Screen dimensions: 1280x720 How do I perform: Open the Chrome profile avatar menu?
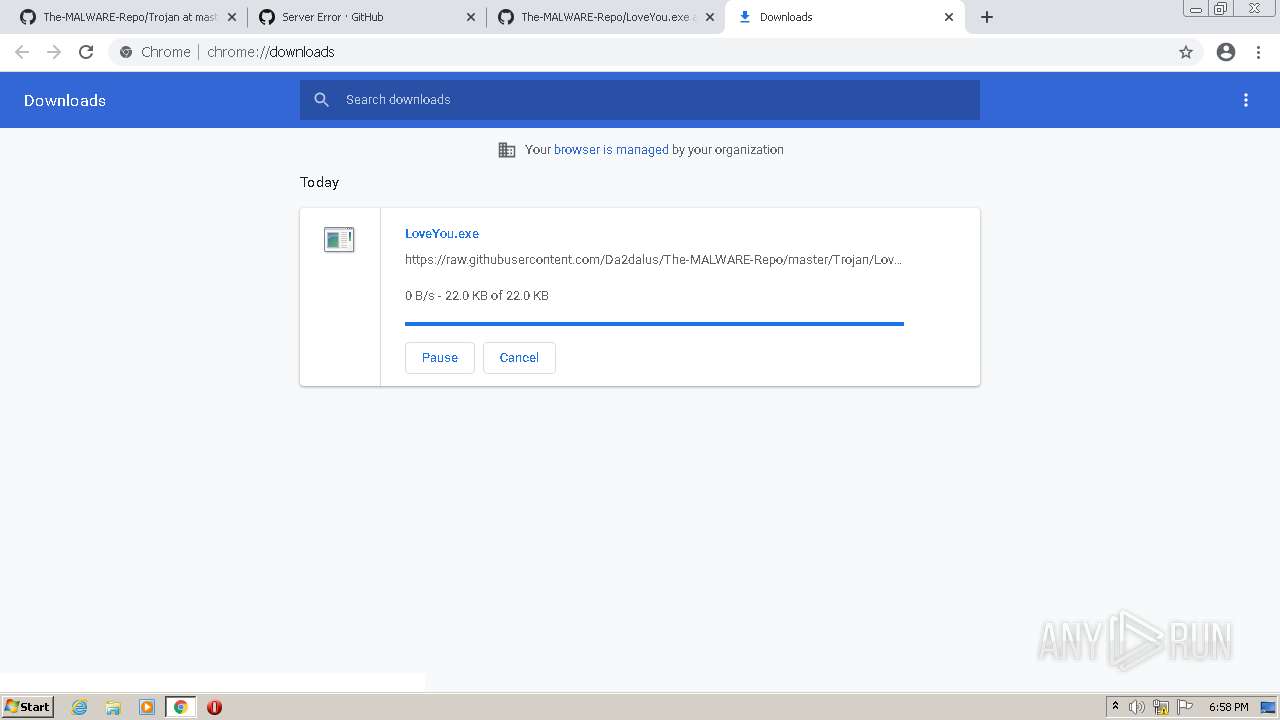1226,52
